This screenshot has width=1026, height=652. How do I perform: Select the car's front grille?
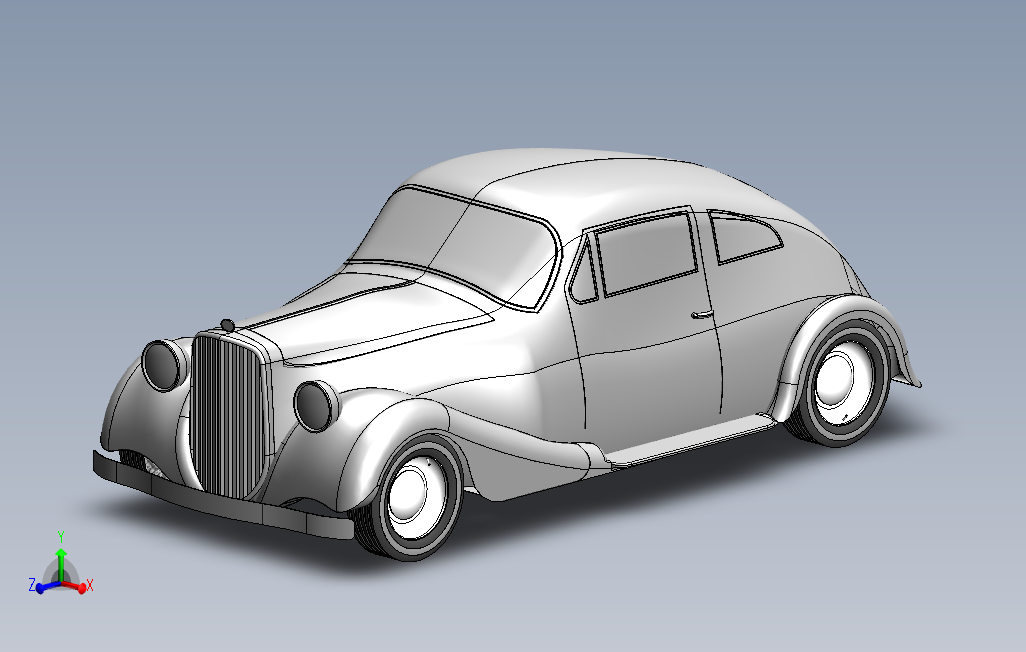228,415
